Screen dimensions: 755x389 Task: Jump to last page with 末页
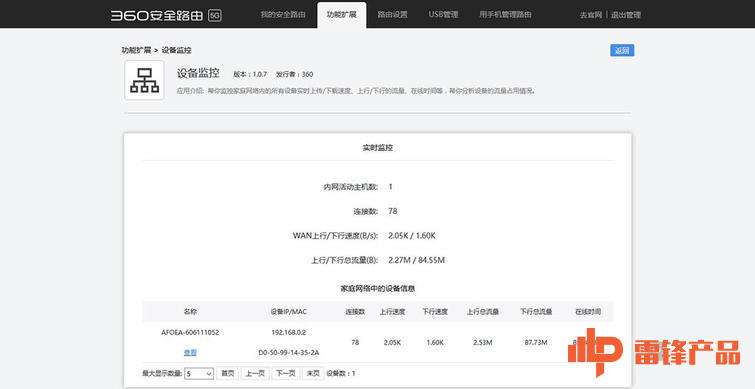[x=313, y=373]
